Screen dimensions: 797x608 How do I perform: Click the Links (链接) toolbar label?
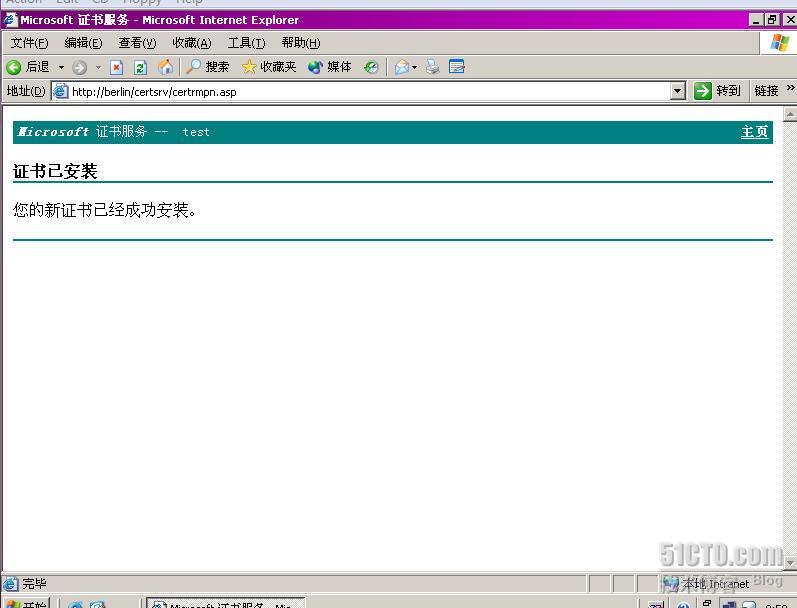click(766, 91)
